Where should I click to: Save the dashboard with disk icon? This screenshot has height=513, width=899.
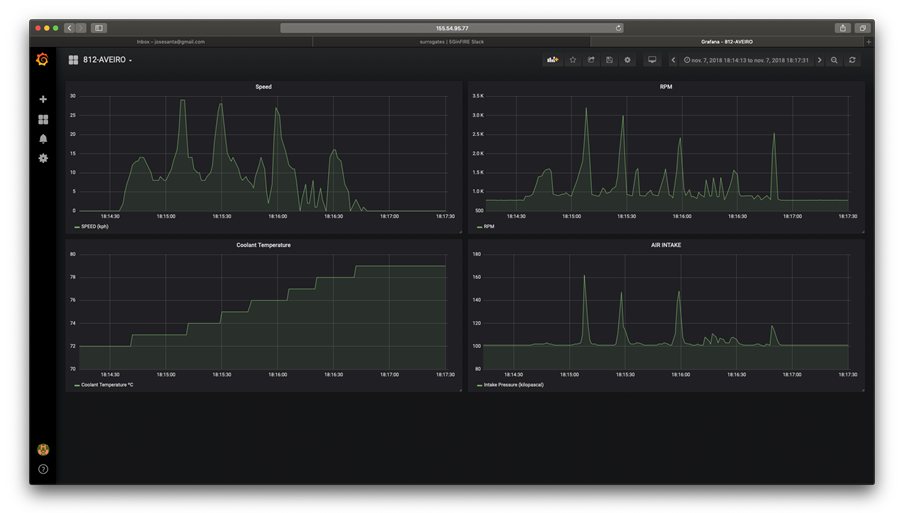(x=609, y=60)
